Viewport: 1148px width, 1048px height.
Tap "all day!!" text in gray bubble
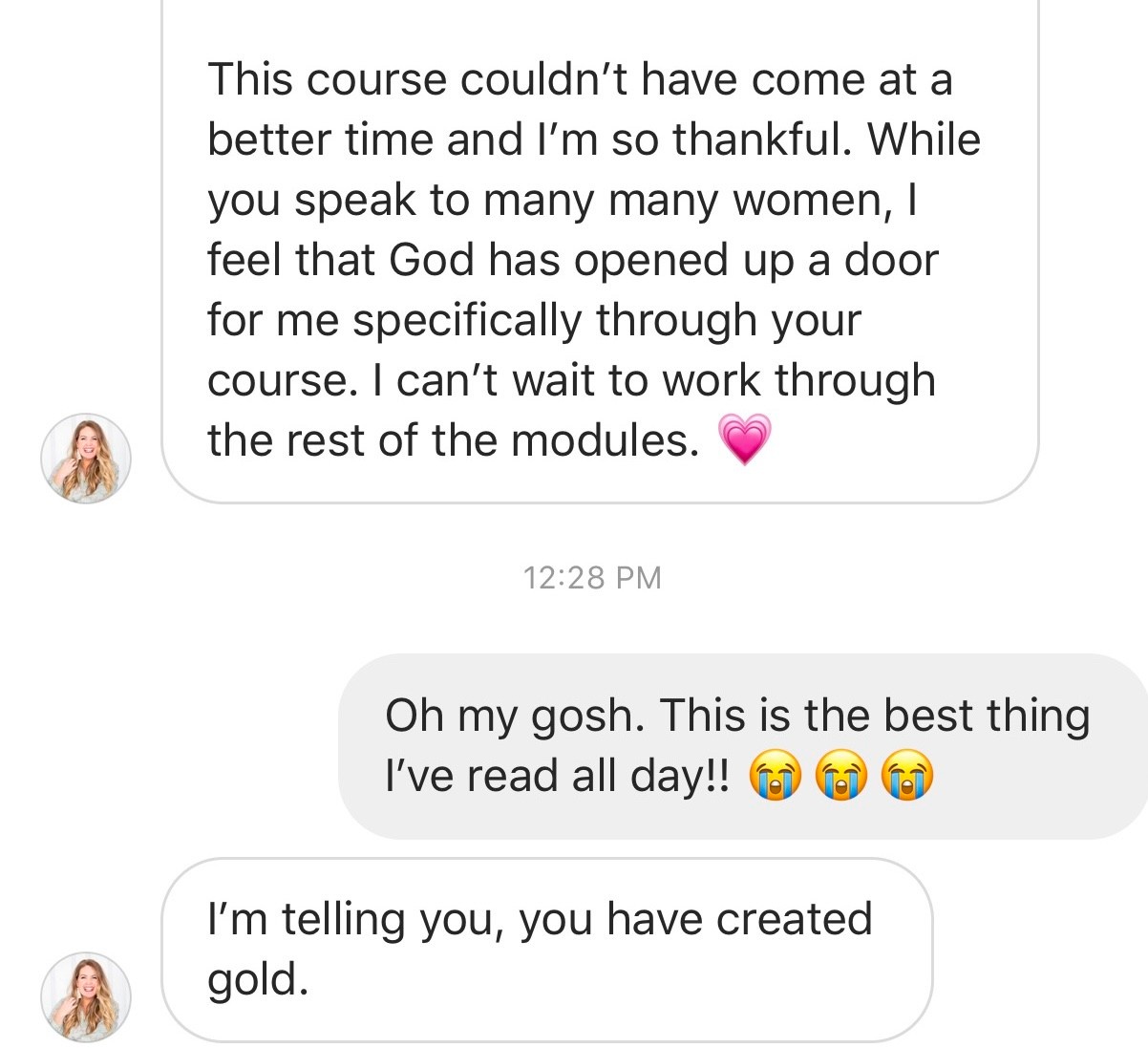(x=650, y=776)
